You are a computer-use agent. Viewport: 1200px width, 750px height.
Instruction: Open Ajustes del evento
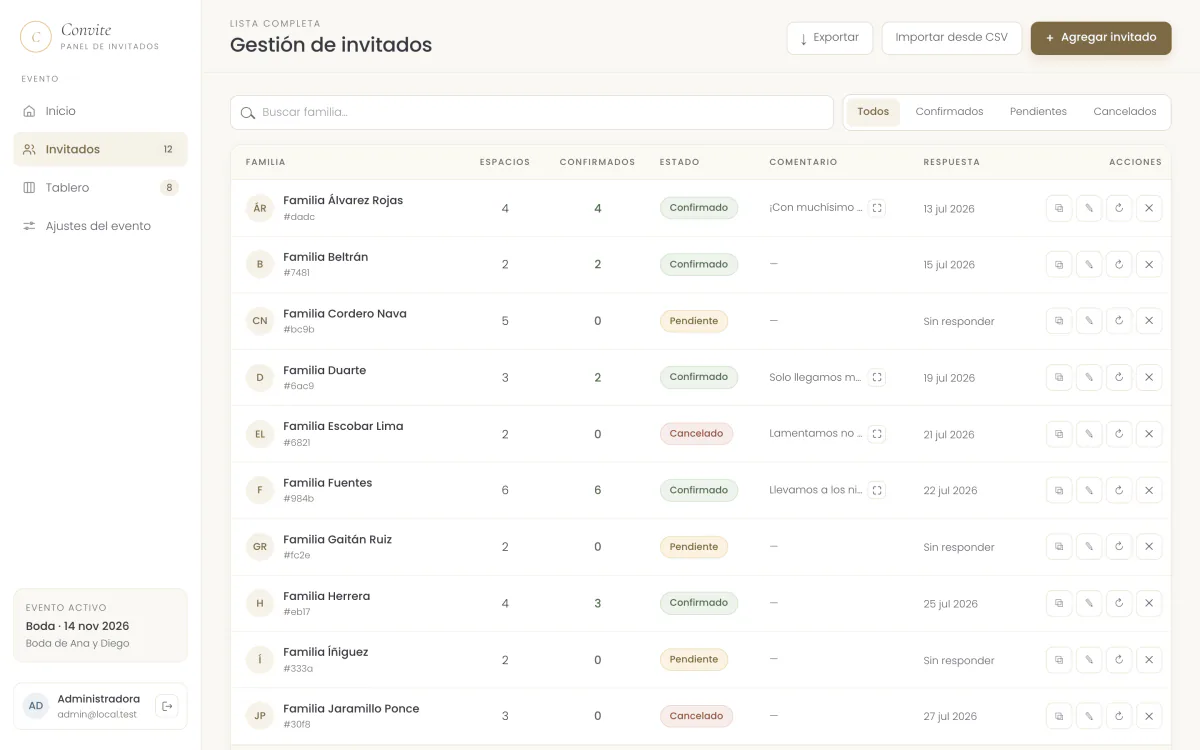(100, 226)
